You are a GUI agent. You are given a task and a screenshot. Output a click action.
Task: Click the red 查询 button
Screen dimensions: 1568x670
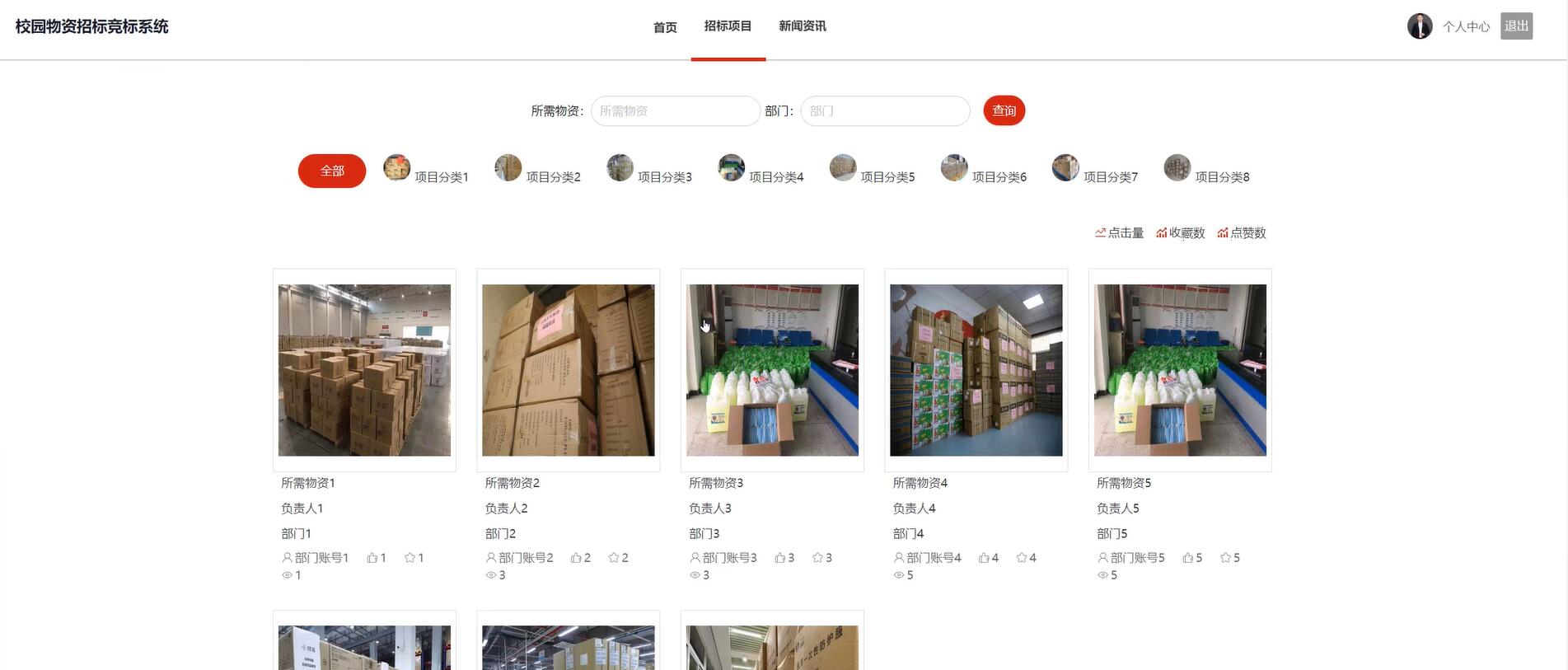pyautogui.click(x=1004, y=111)
